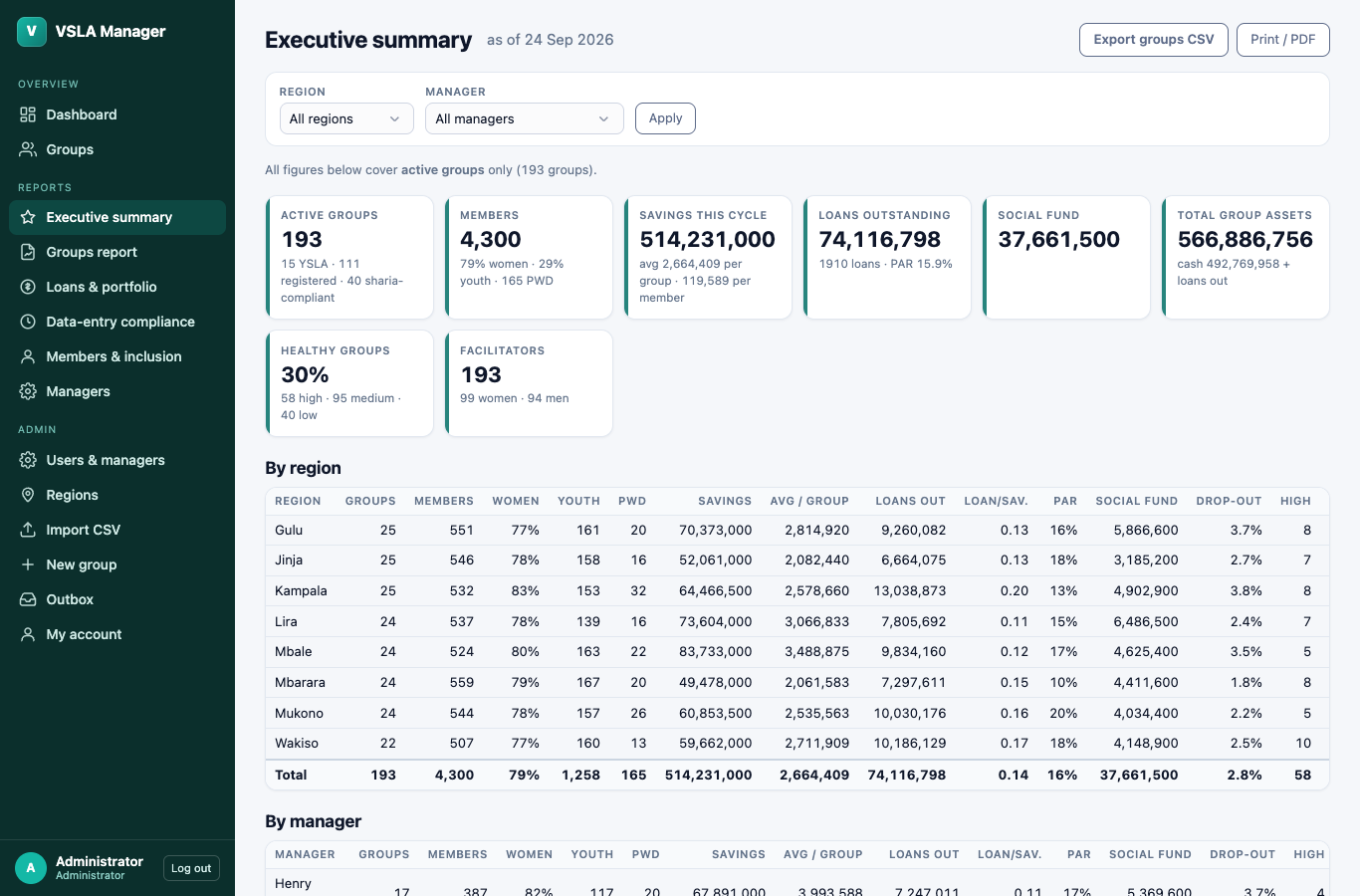
Task: Click the Users & managers gear icon
Action: pyautogui.click(x=28, y=460)
